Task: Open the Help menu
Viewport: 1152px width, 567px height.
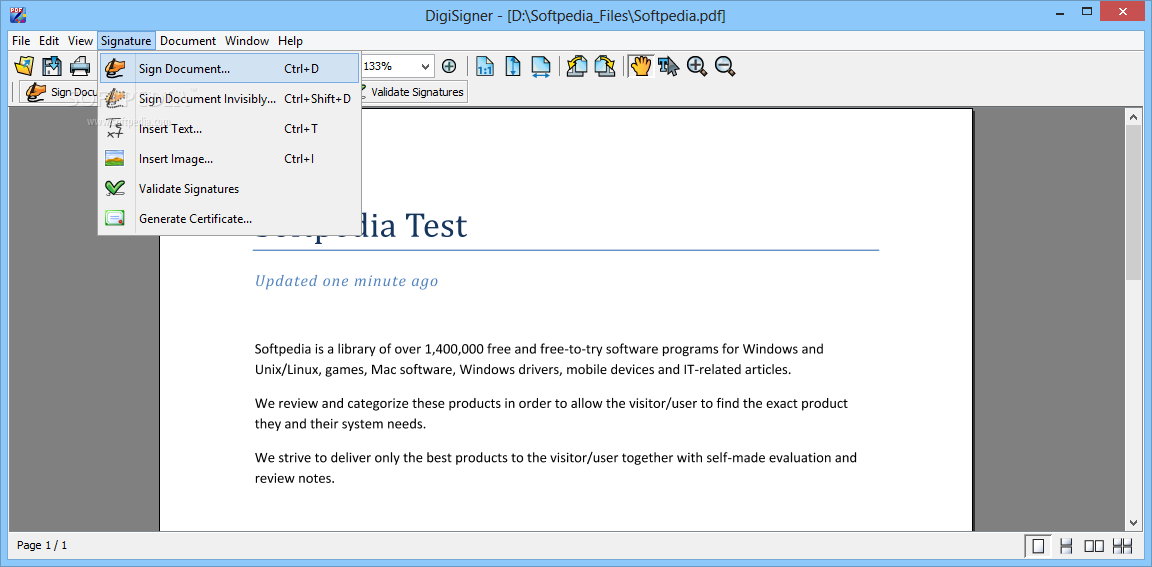Action: pyautogui.click(x=290, y=40)
